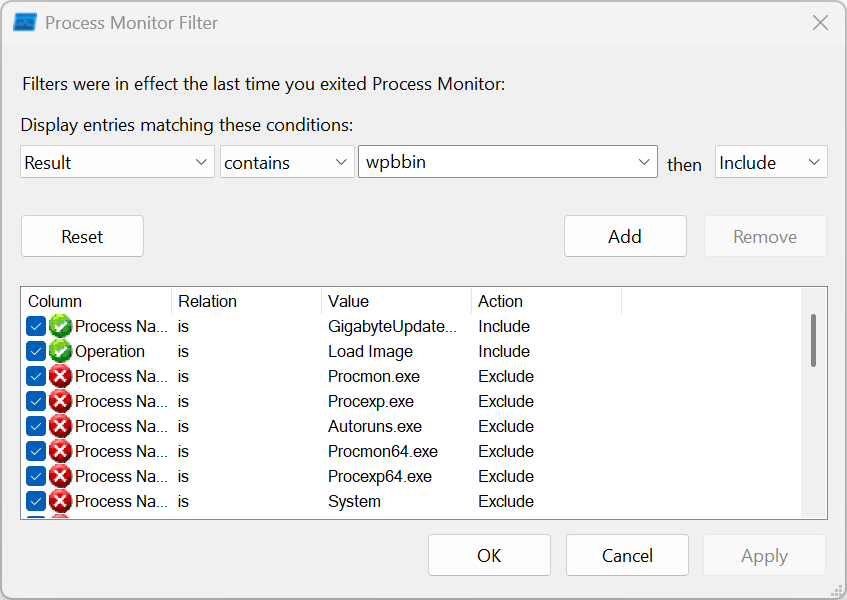
Task: Click the Process Monitor title bar icon
Action: [25, 23]
